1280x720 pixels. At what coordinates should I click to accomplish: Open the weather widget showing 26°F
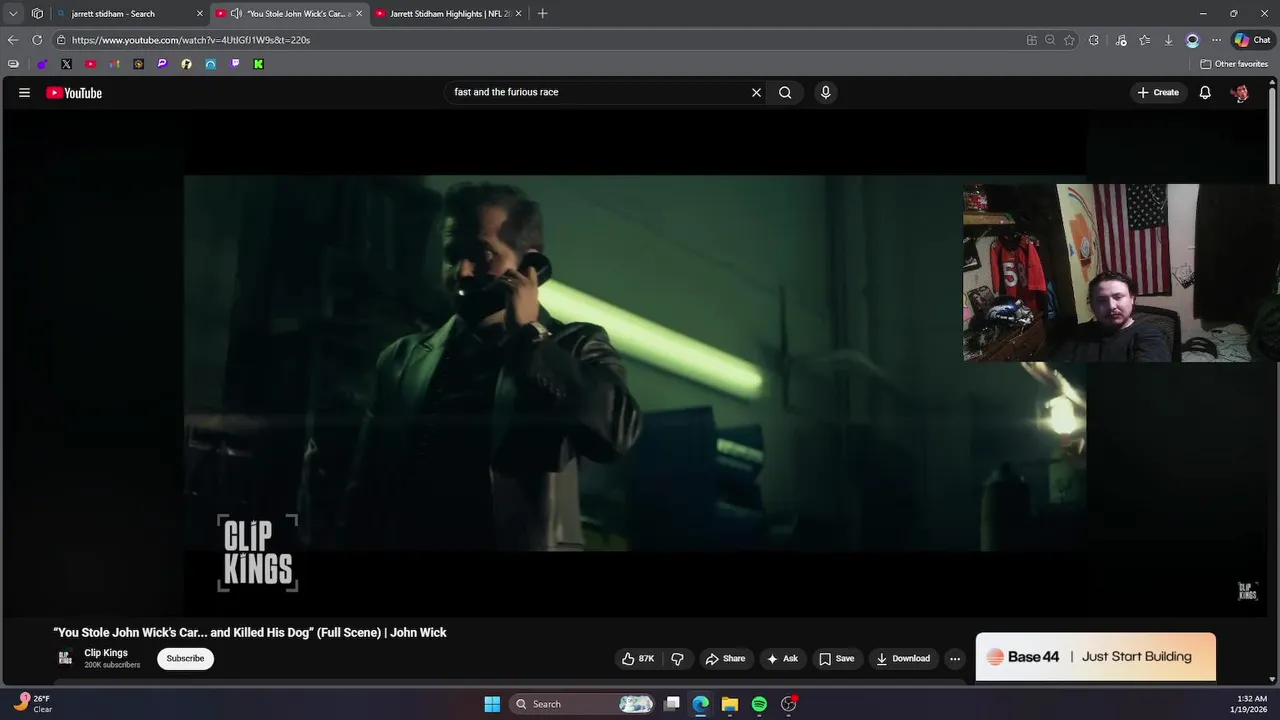pyautogui.click(x=32, y=704)
